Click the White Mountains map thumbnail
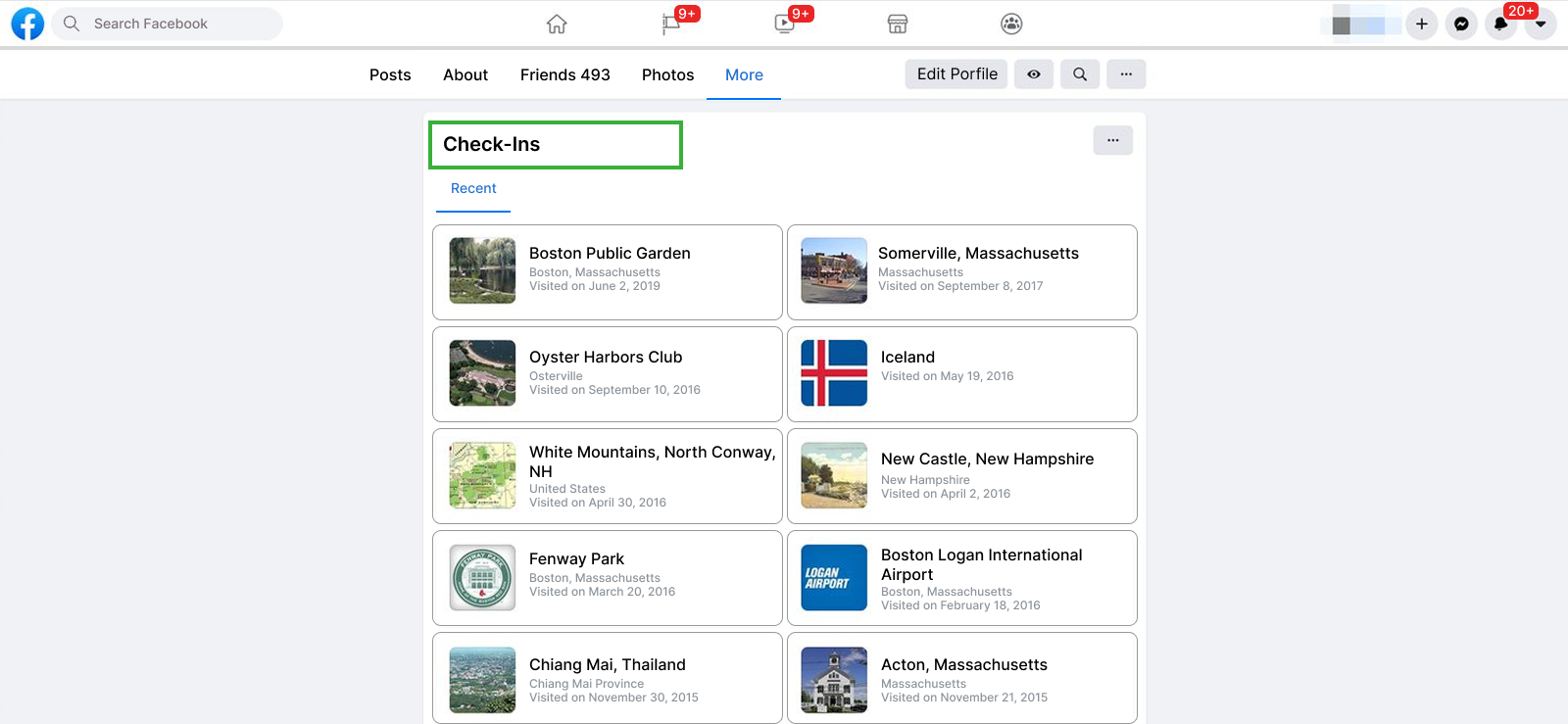 (x=482, y=475)
